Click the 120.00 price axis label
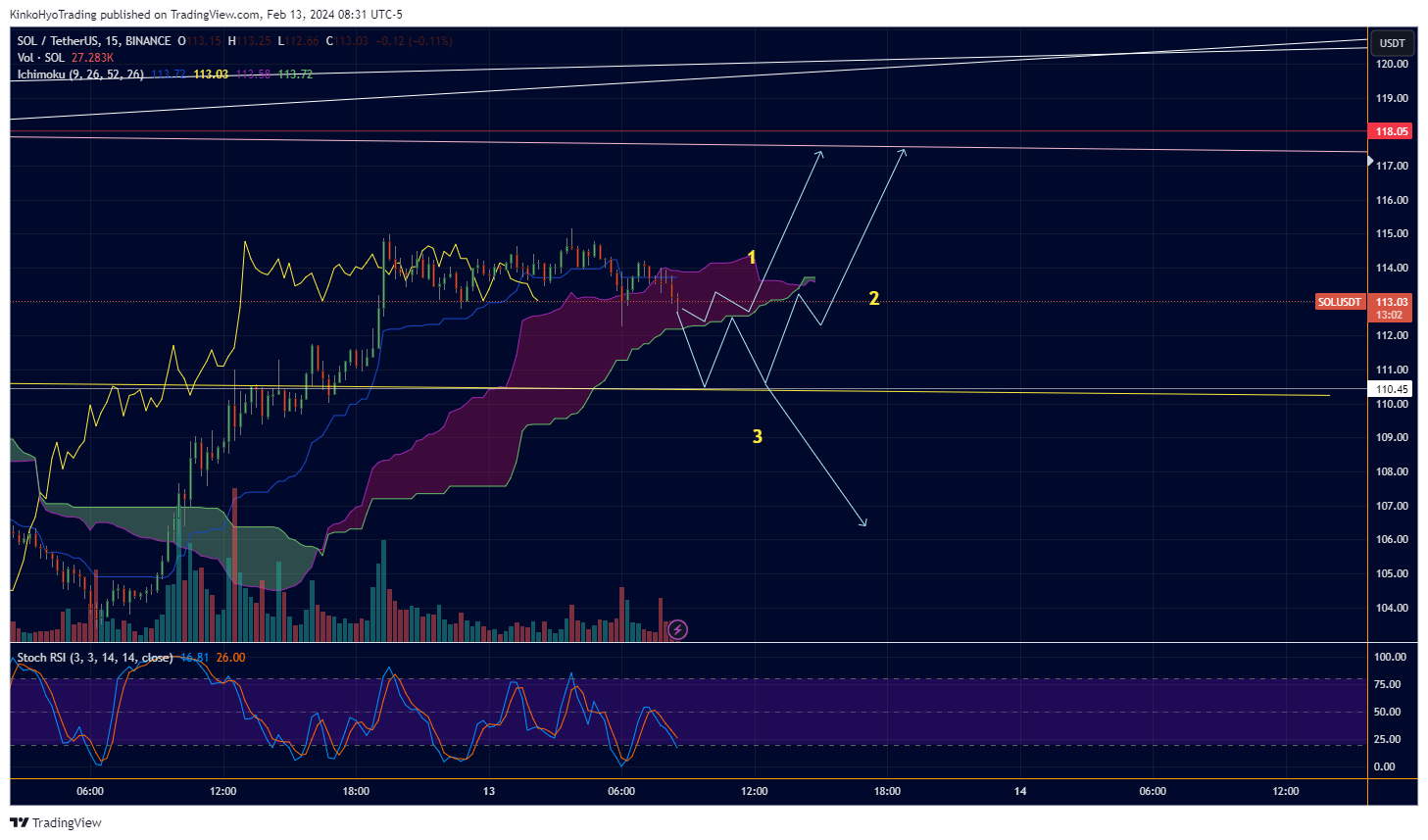1428x840 pixels. point(1392,64)
